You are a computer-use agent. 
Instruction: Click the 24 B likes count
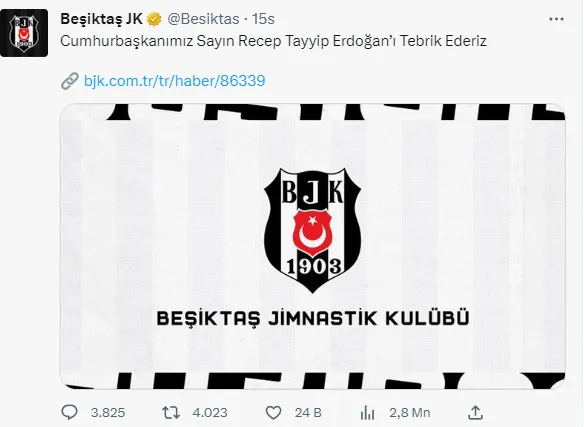tap(308, 413)
